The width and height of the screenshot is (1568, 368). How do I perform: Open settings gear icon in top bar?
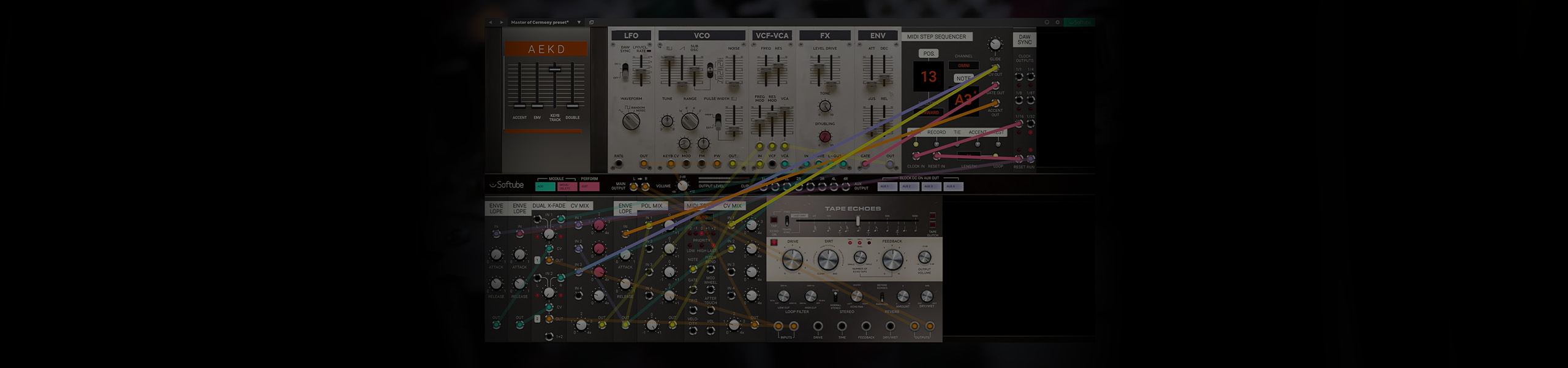point(1057,22)
